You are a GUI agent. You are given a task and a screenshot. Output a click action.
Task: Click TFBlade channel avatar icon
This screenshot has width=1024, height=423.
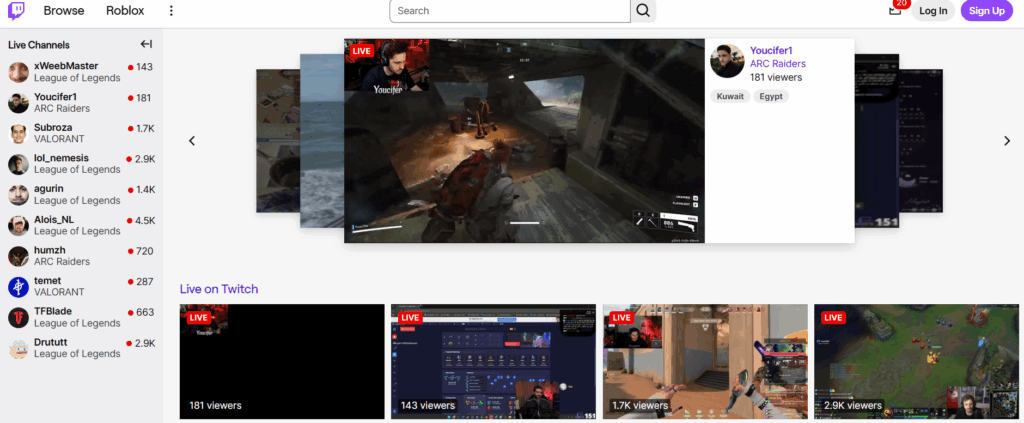coord(18,318)
